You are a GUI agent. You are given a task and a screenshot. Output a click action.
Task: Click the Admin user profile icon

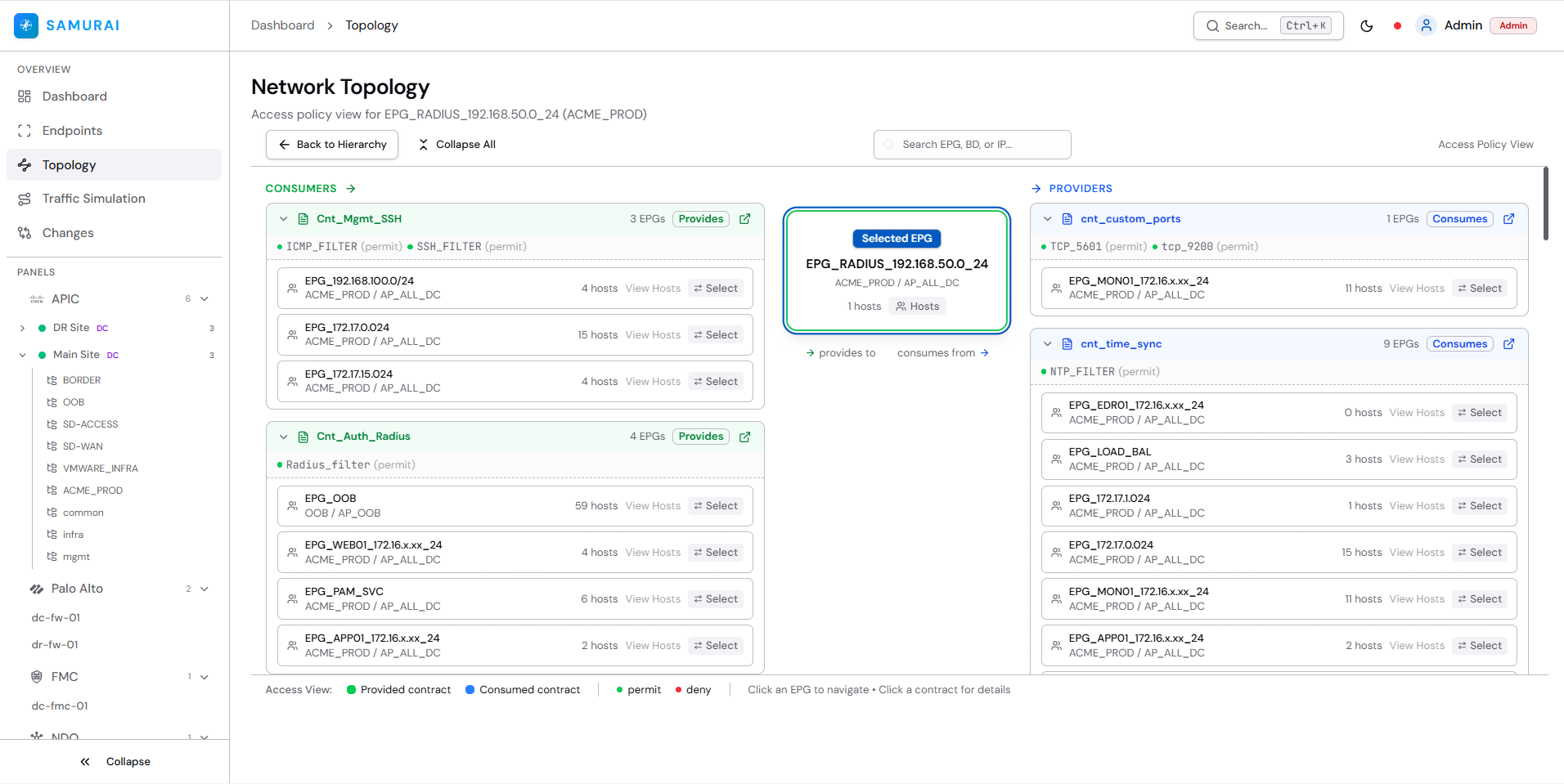1427,25
